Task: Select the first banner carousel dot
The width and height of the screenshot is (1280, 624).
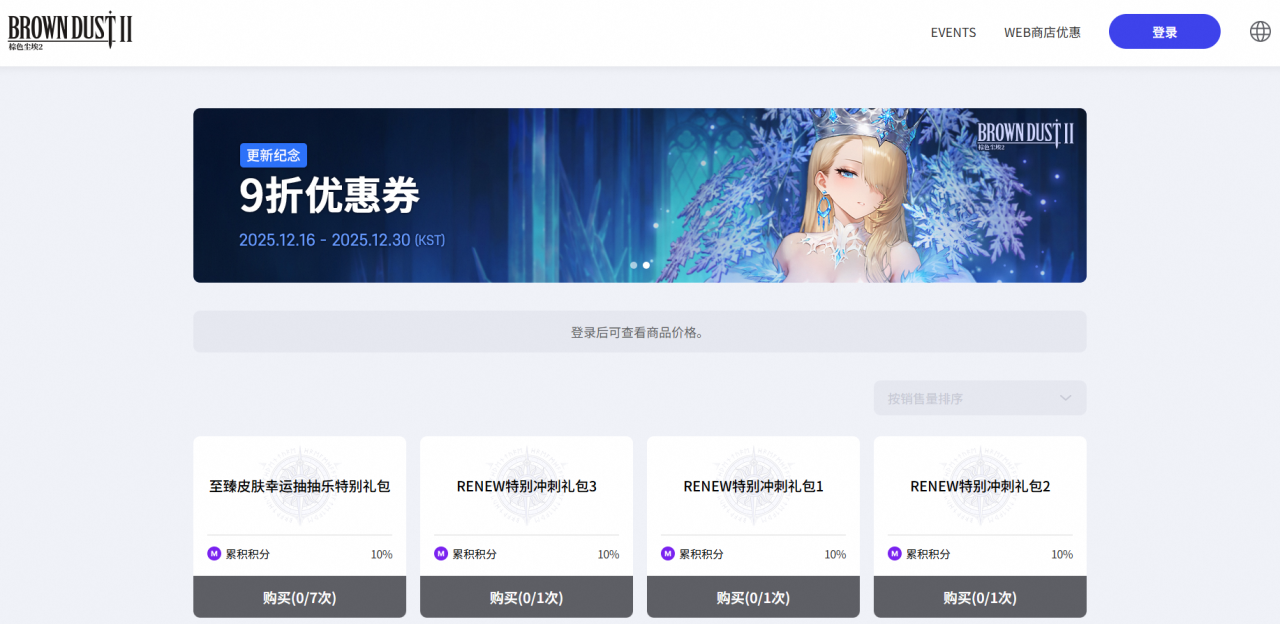Action: [x=633, y=265]
